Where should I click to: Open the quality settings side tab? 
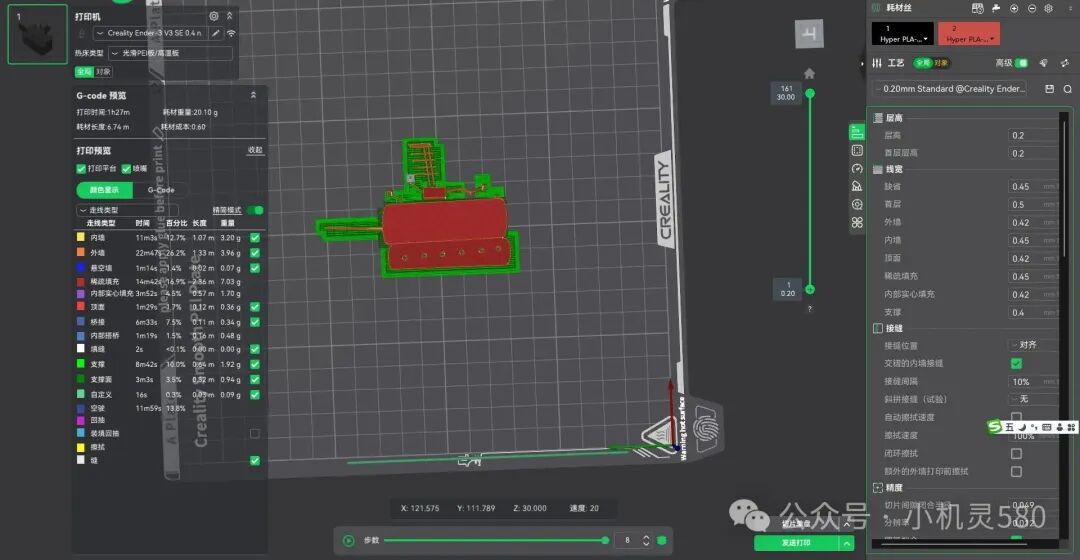[x=857, y=132]
